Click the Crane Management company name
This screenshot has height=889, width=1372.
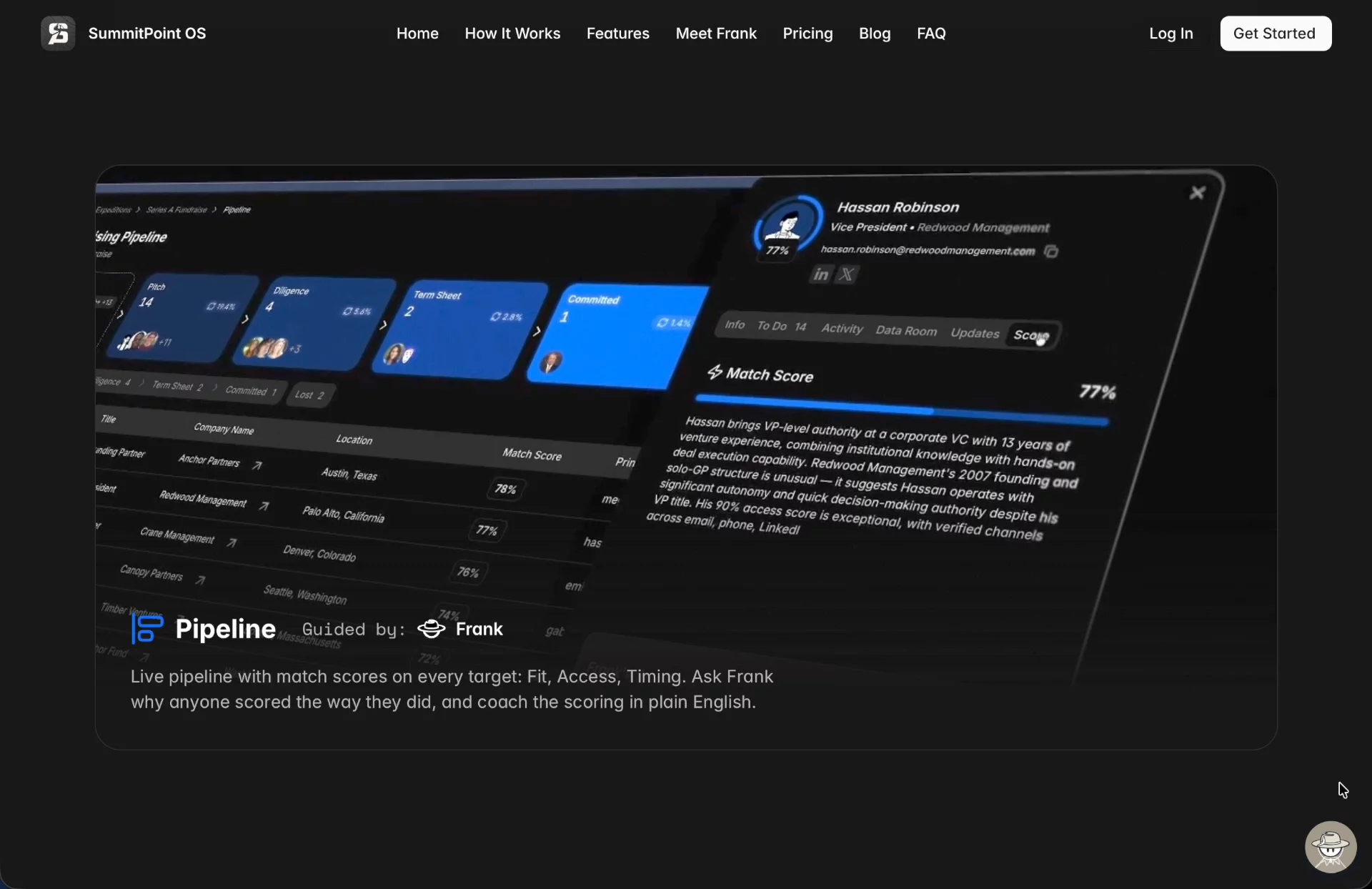coord(177,536)
